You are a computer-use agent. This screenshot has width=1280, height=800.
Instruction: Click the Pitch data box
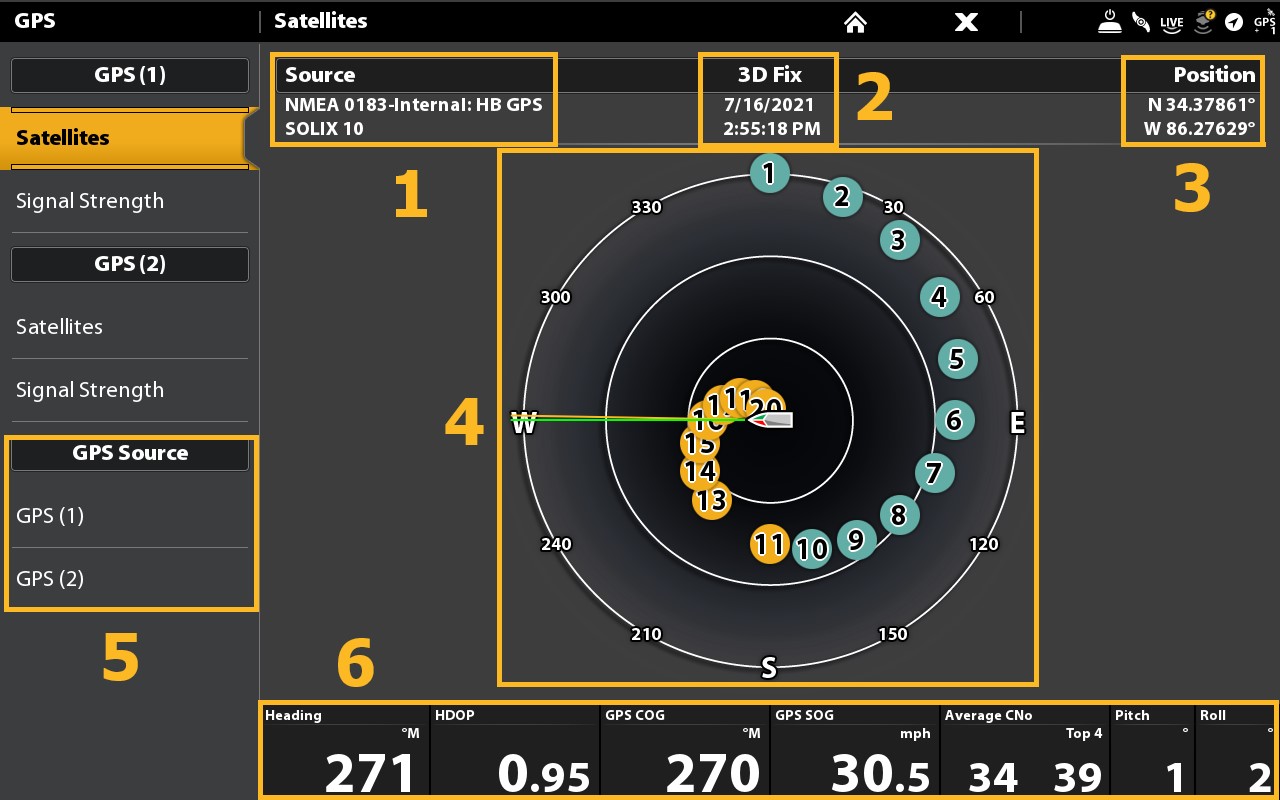pos(1153,751)
